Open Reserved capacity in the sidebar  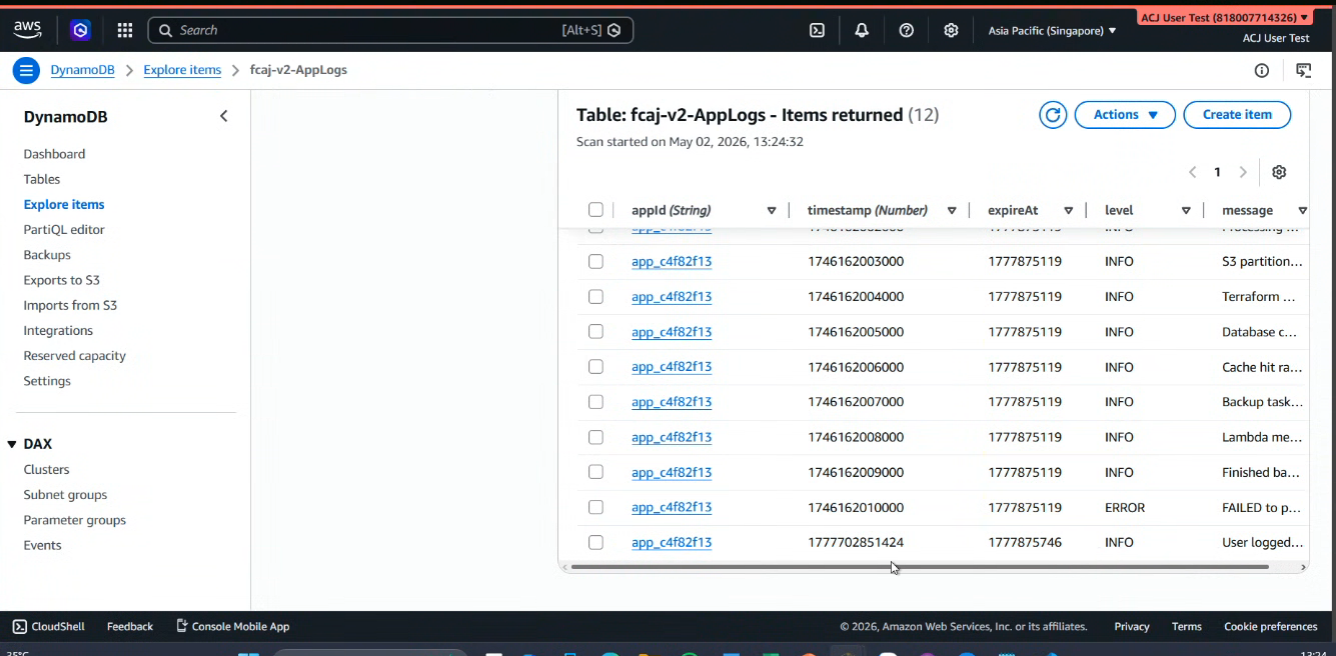[75, 356]
